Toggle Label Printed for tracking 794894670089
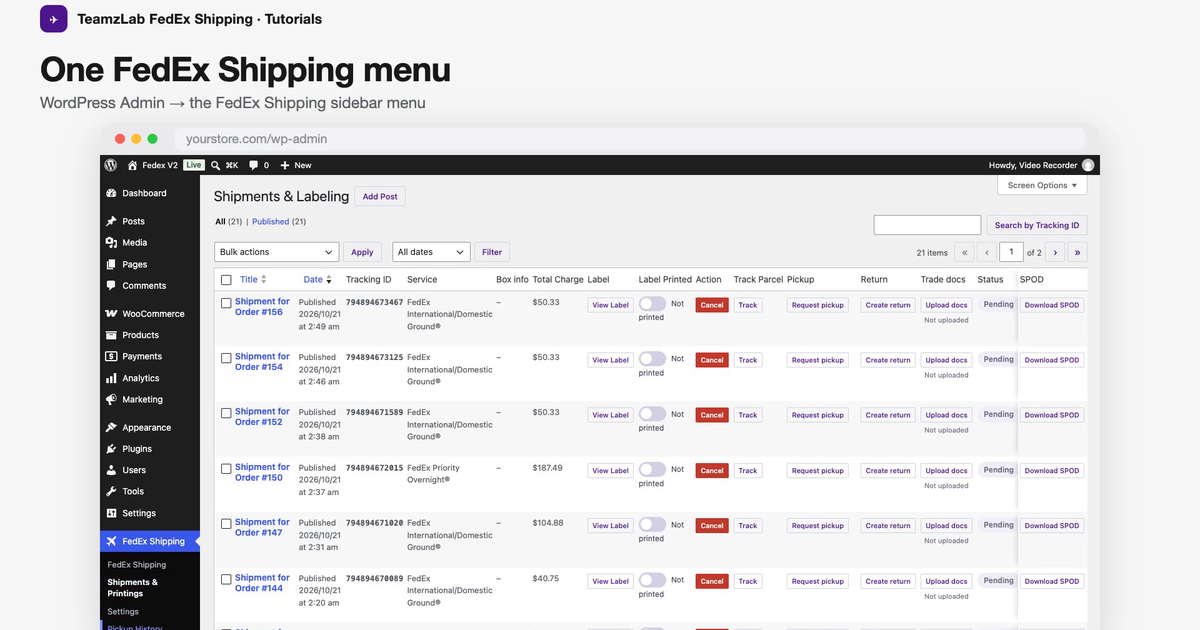The image size is (1200, 630). click(x=652, y=579)
